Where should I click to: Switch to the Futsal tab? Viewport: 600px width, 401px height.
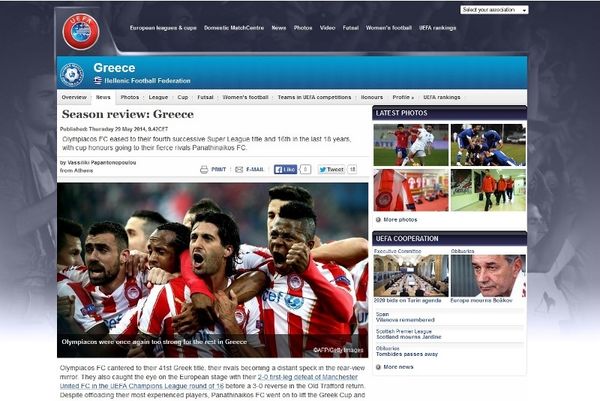(x=205, y=97)
